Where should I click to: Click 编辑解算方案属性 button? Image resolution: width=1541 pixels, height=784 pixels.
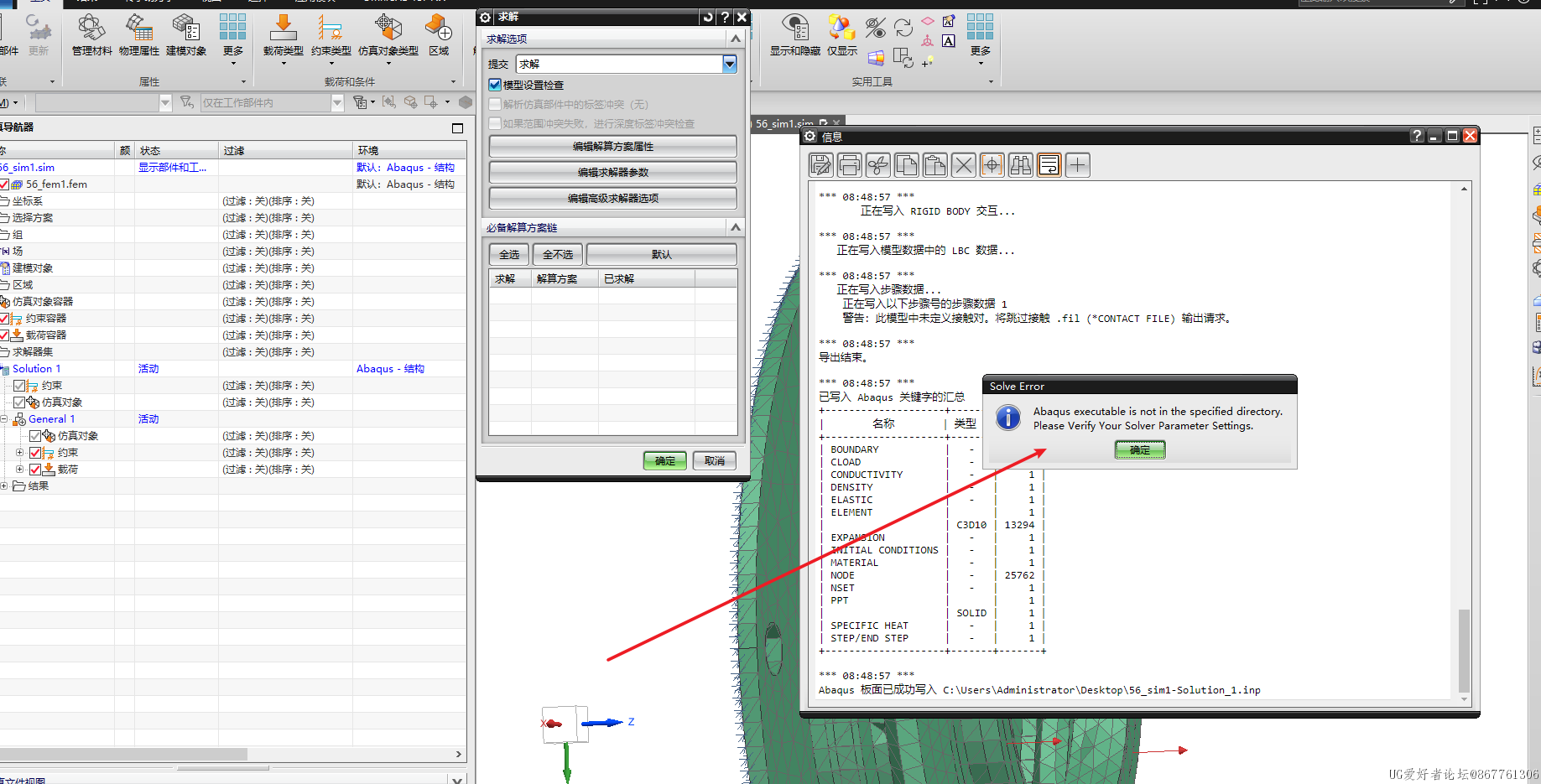tap(613, 147)
